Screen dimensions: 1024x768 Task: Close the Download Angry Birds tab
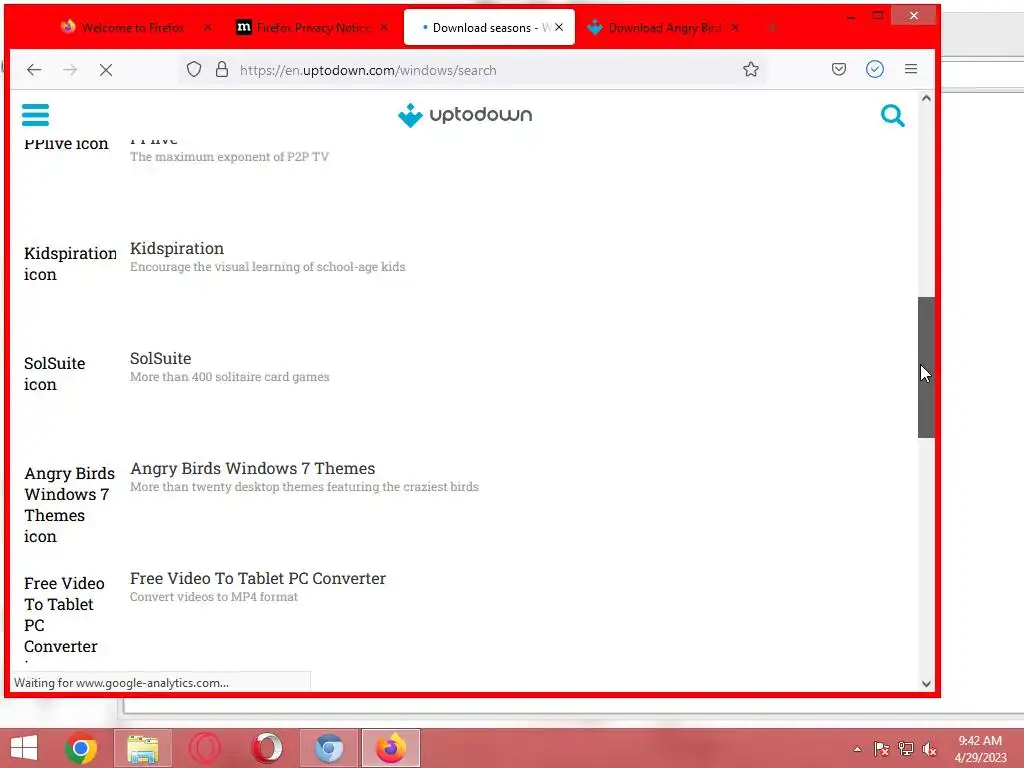[735, 27]
